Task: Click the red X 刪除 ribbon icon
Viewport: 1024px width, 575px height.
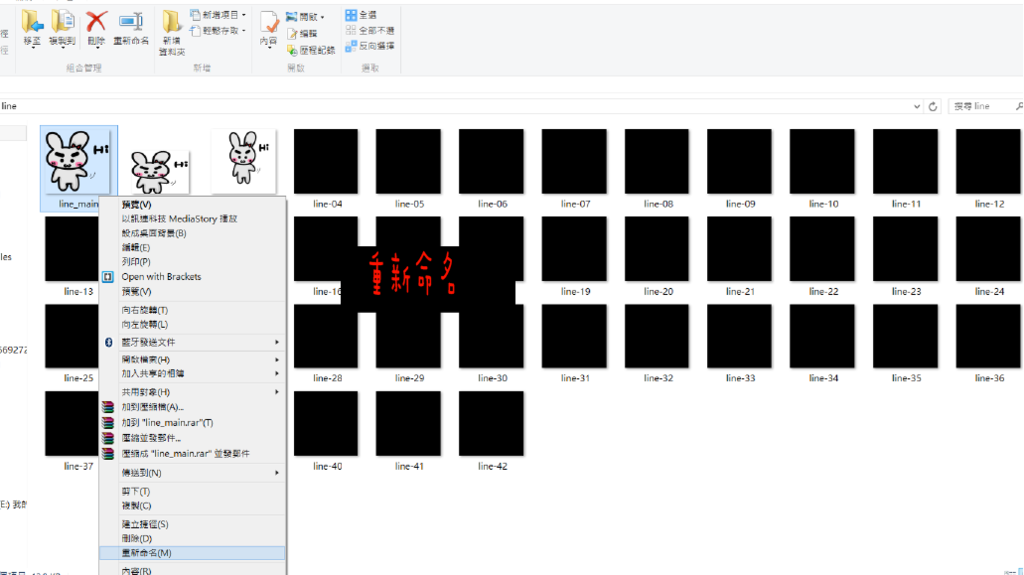Action: (x=96, y=22)
